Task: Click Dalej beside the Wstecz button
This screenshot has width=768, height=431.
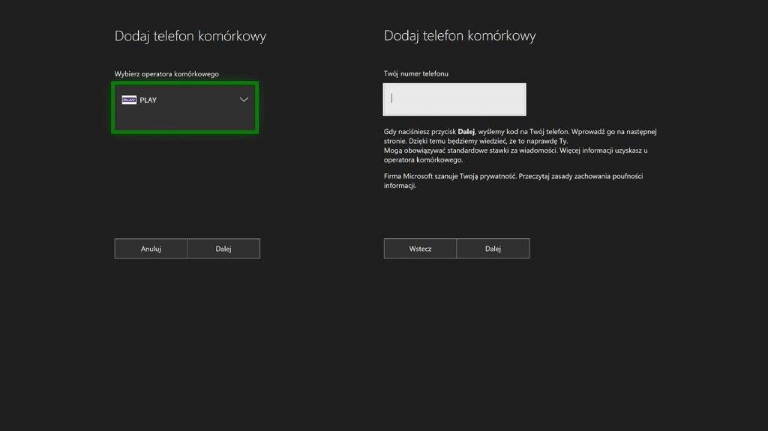Action: pyautogui.click(x=493, y=249)
